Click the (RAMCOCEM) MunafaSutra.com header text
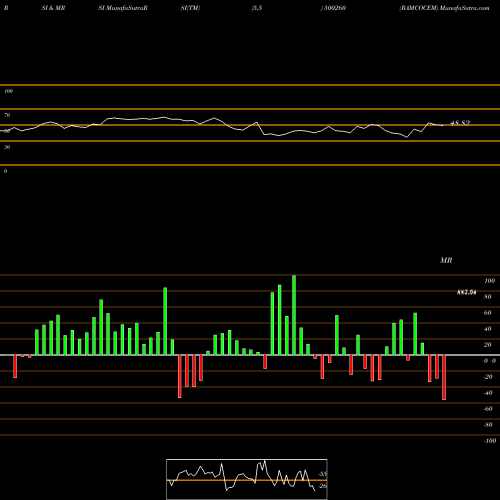Screen dimensions: 500x500 point(444,8)
